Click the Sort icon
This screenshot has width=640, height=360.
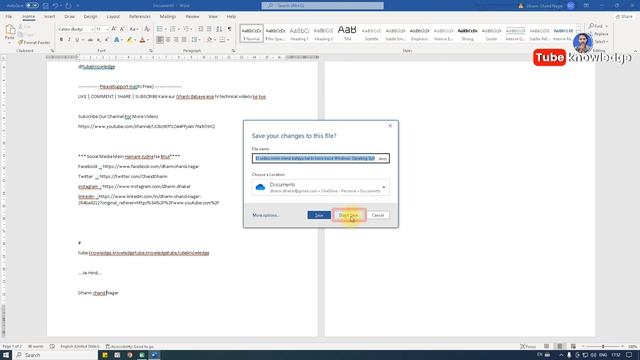coord(220,29)
